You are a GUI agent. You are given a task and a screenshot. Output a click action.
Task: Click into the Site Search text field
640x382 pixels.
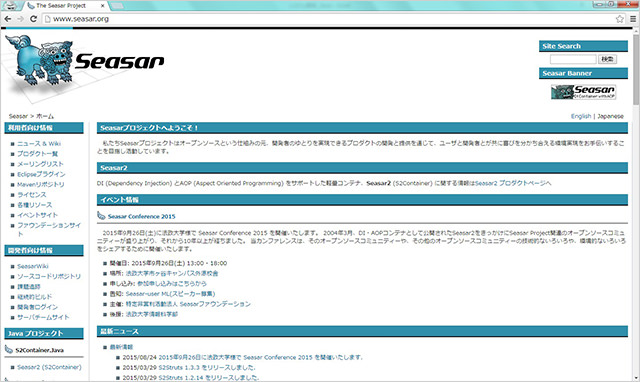pyautogui.click(x=573, y=59)
